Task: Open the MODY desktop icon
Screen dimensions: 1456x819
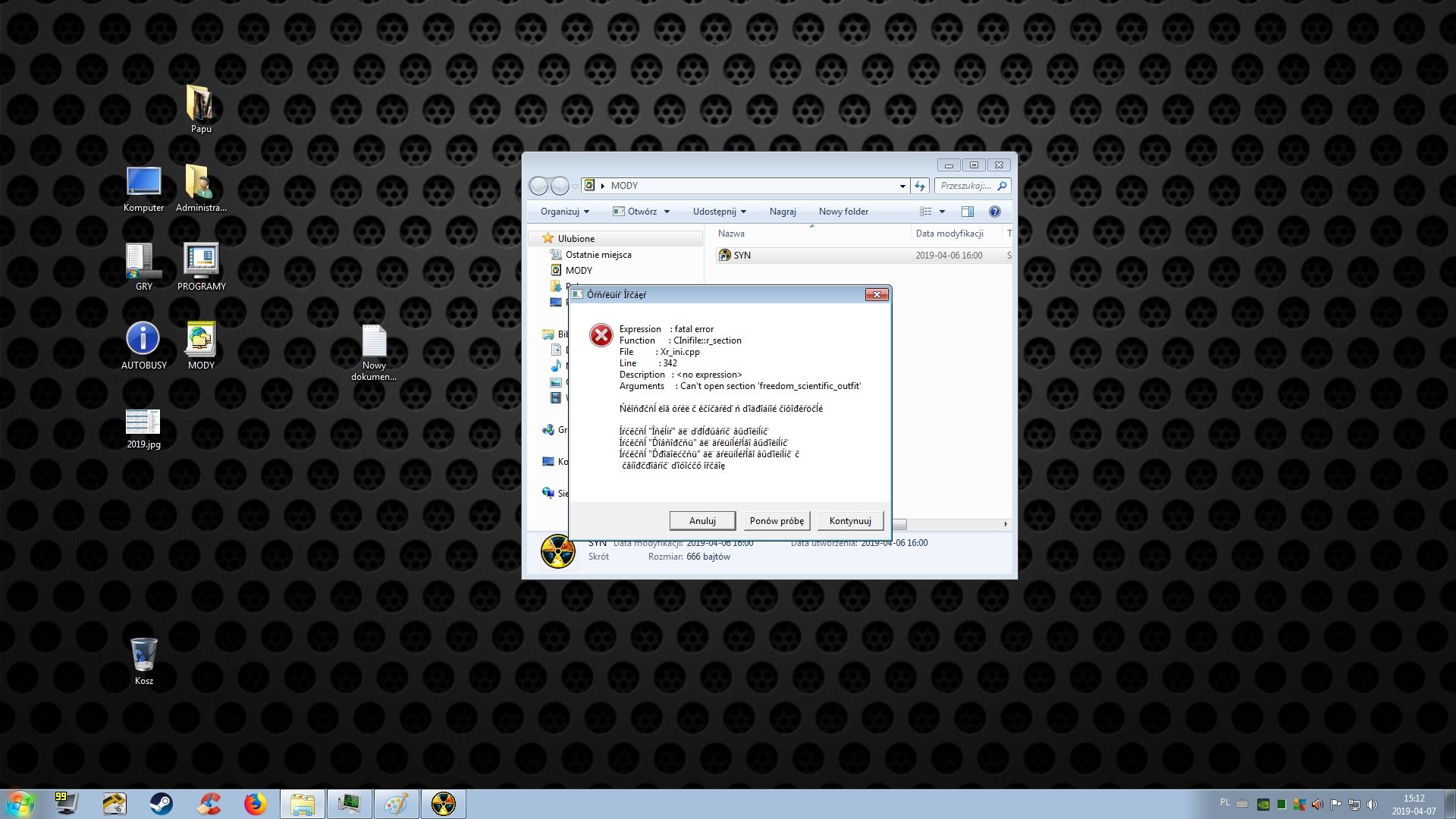Action: (x=201, y=346)
